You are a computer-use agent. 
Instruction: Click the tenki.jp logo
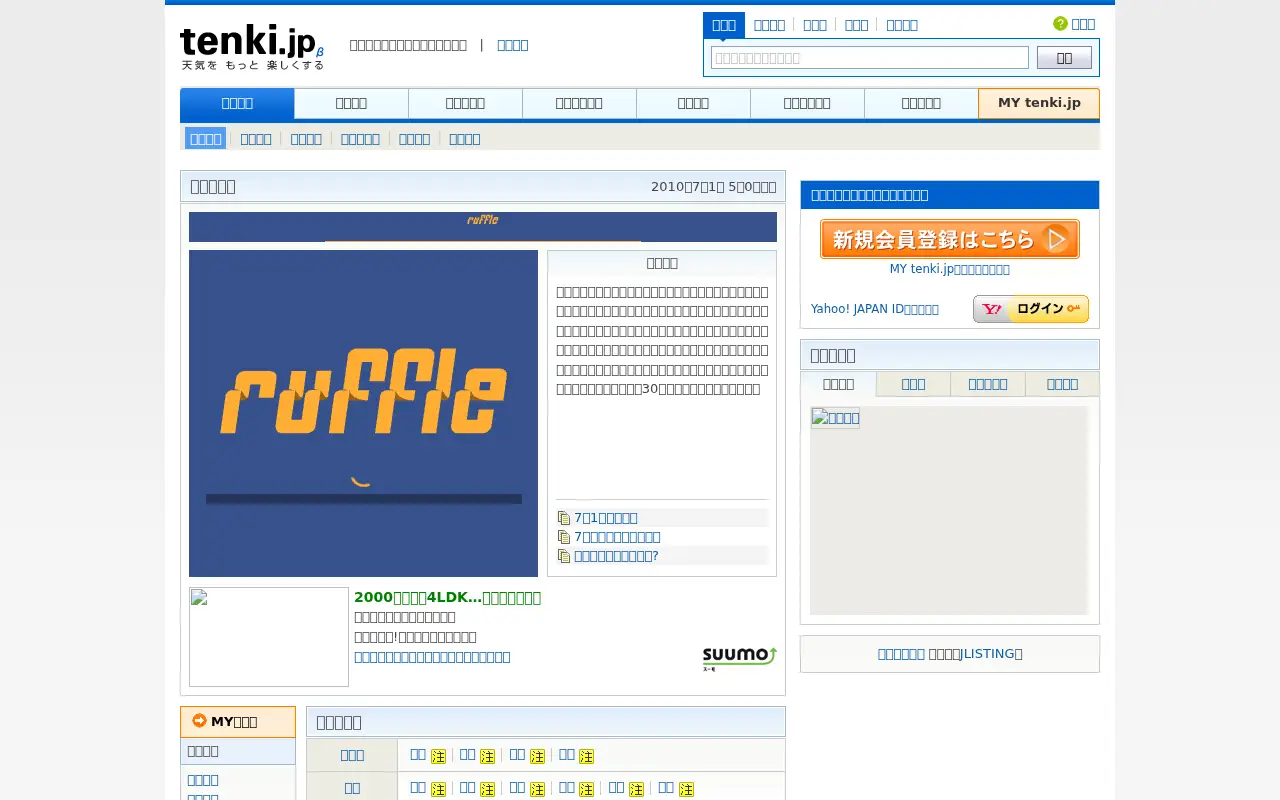(x=252, y=47)
